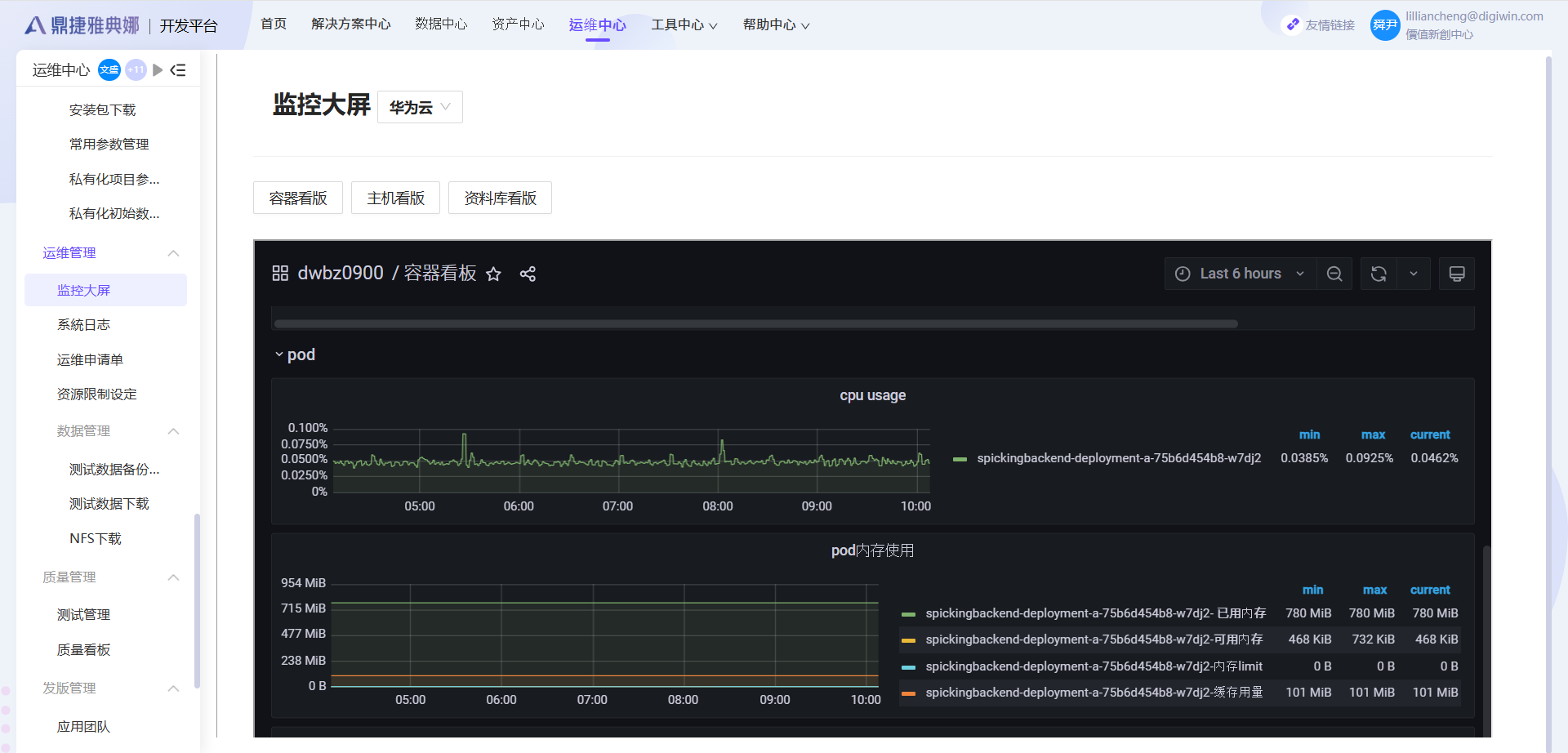1568x753 pixels.
Task: Zoom out the time range
Action: (1334, 274)
